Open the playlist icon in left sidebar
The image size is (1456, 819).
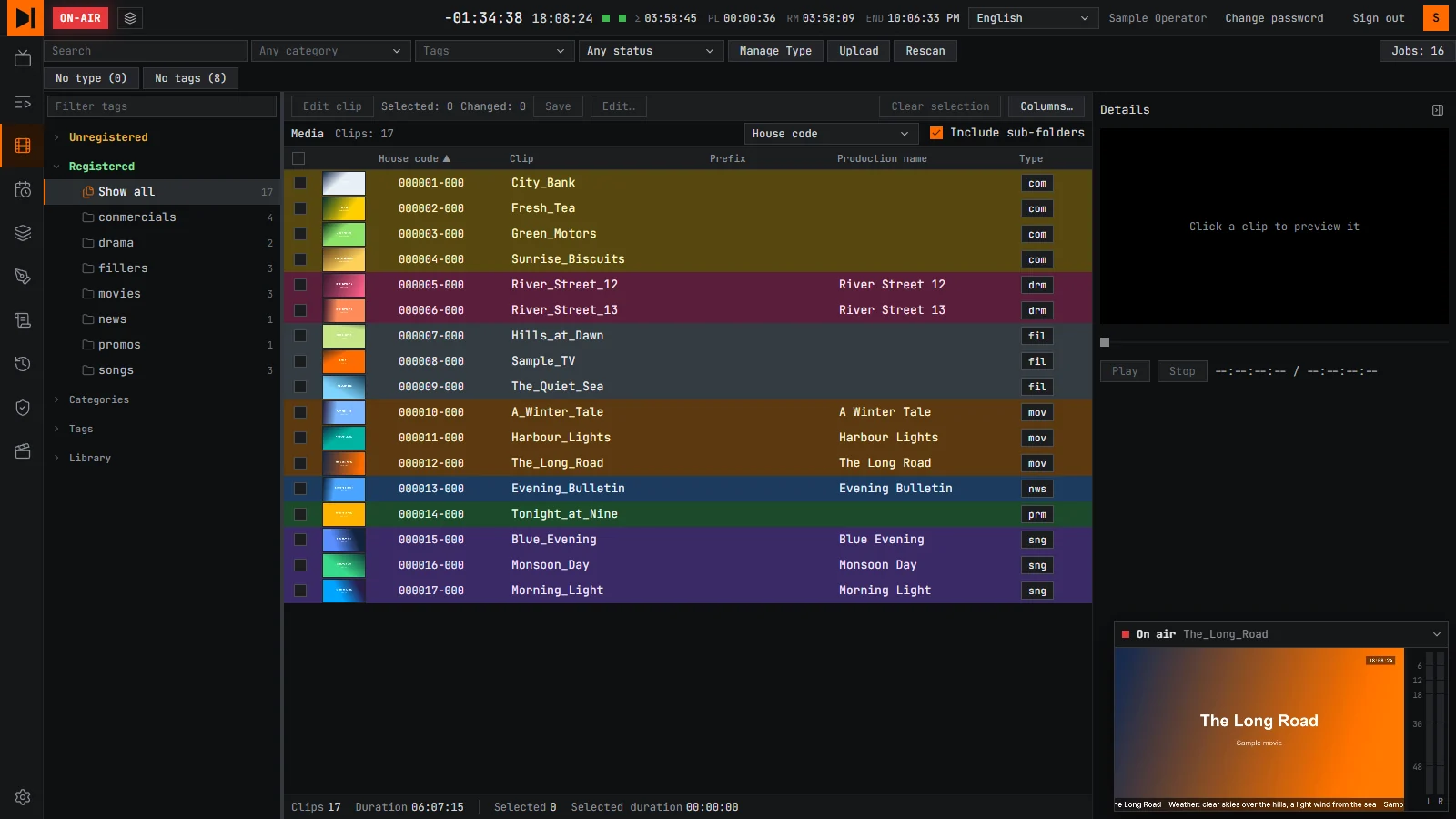point(23,102)
